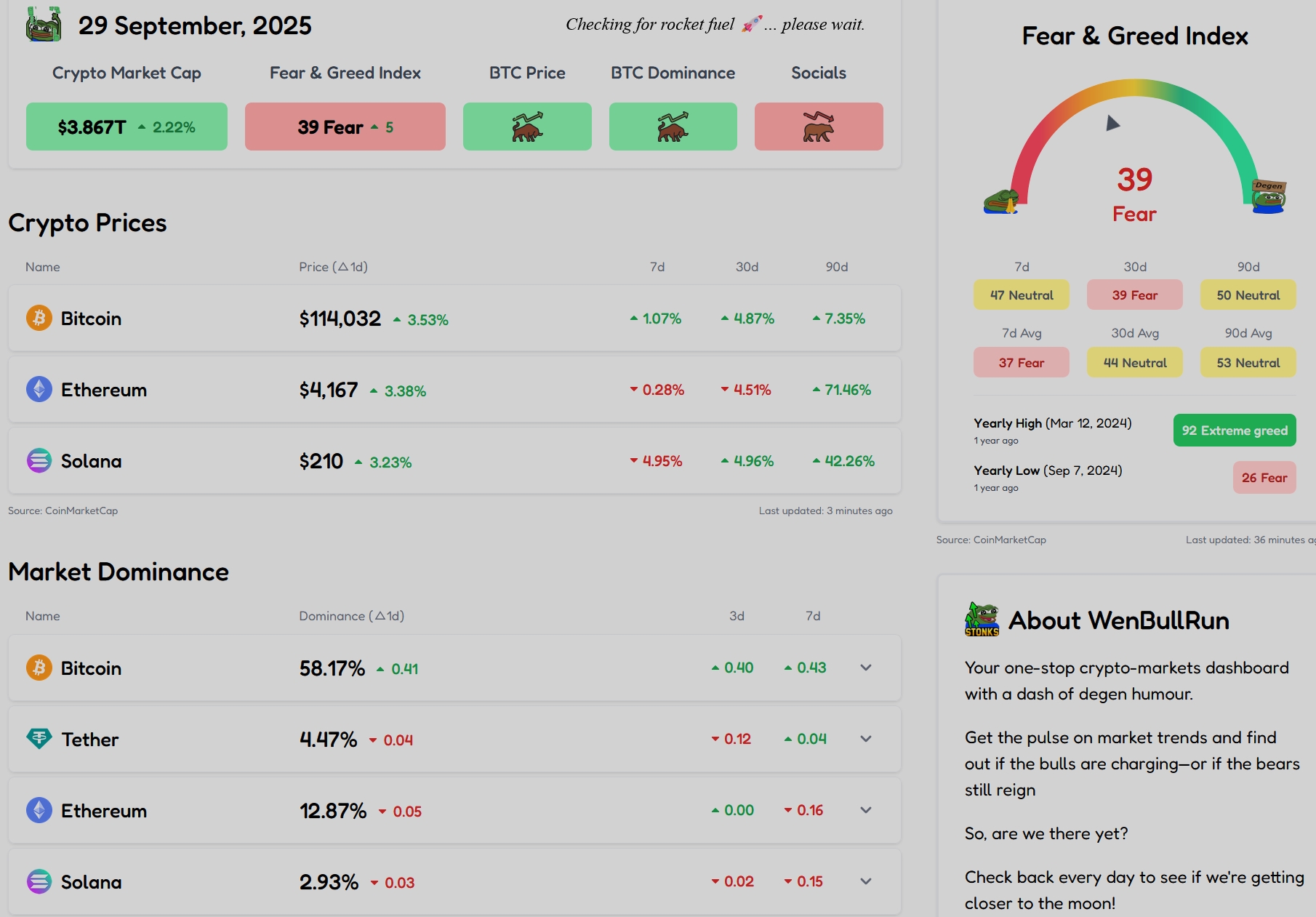Image resolution: width=1316 pixels, height=917 pixels.
Task: Open the Ethereum dominance row chevron
Action: coord(866,810)
